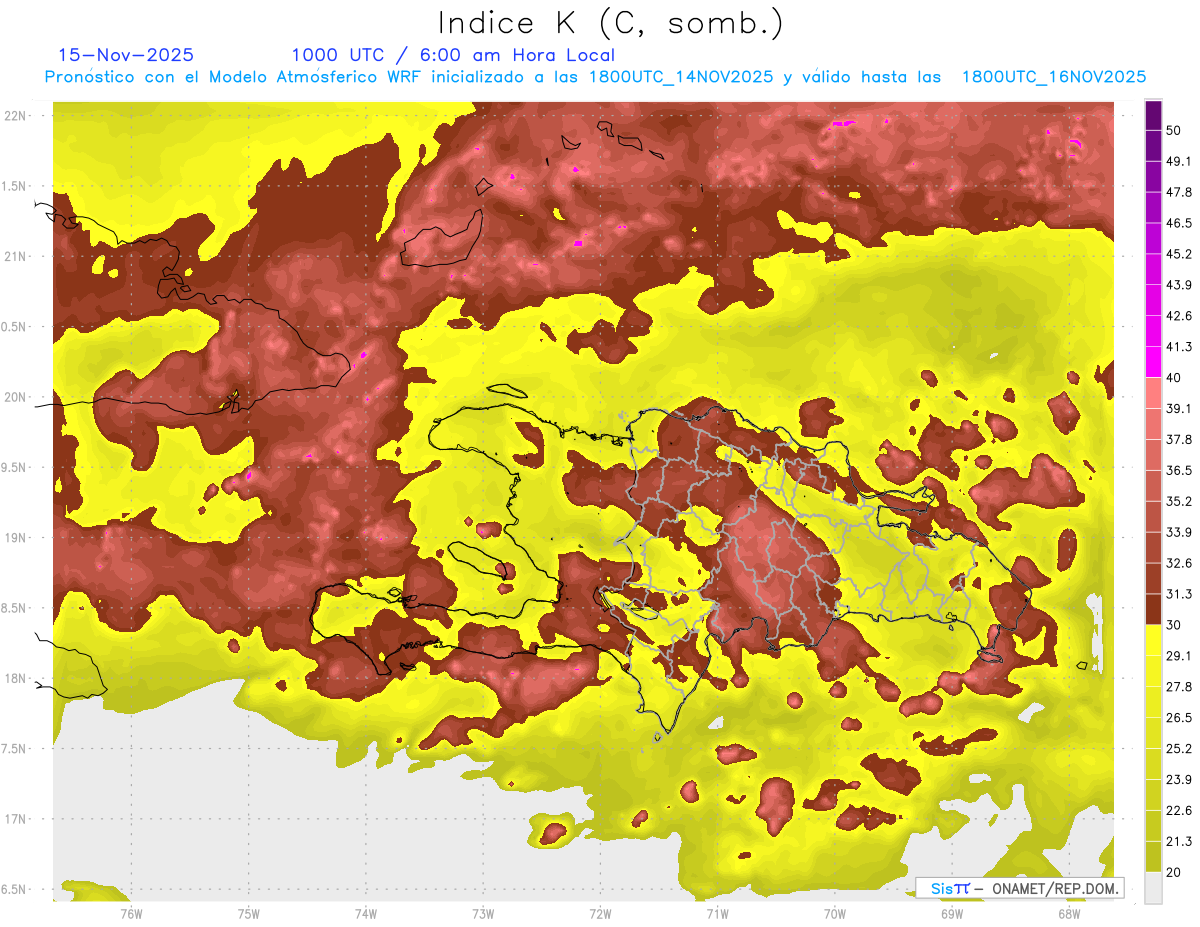Click the '76W' longitude label
1200x927 pixels.
[x=131, y=913]
